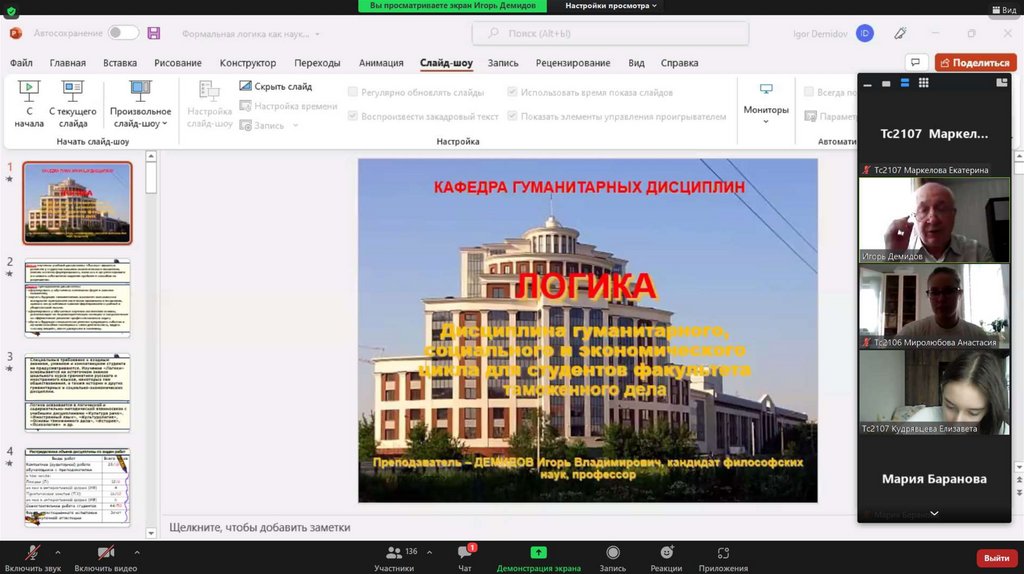
Task: Open the Review tab
Action: [x=573, y=63]
